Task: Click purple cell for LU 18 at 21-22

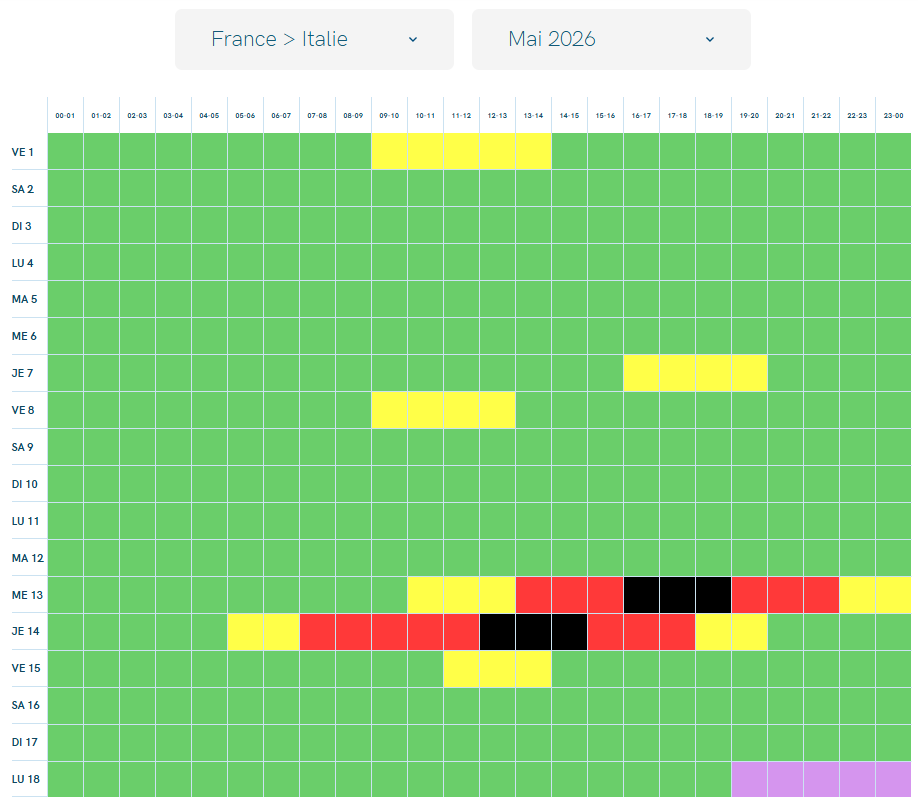Action: click(821, 779)
